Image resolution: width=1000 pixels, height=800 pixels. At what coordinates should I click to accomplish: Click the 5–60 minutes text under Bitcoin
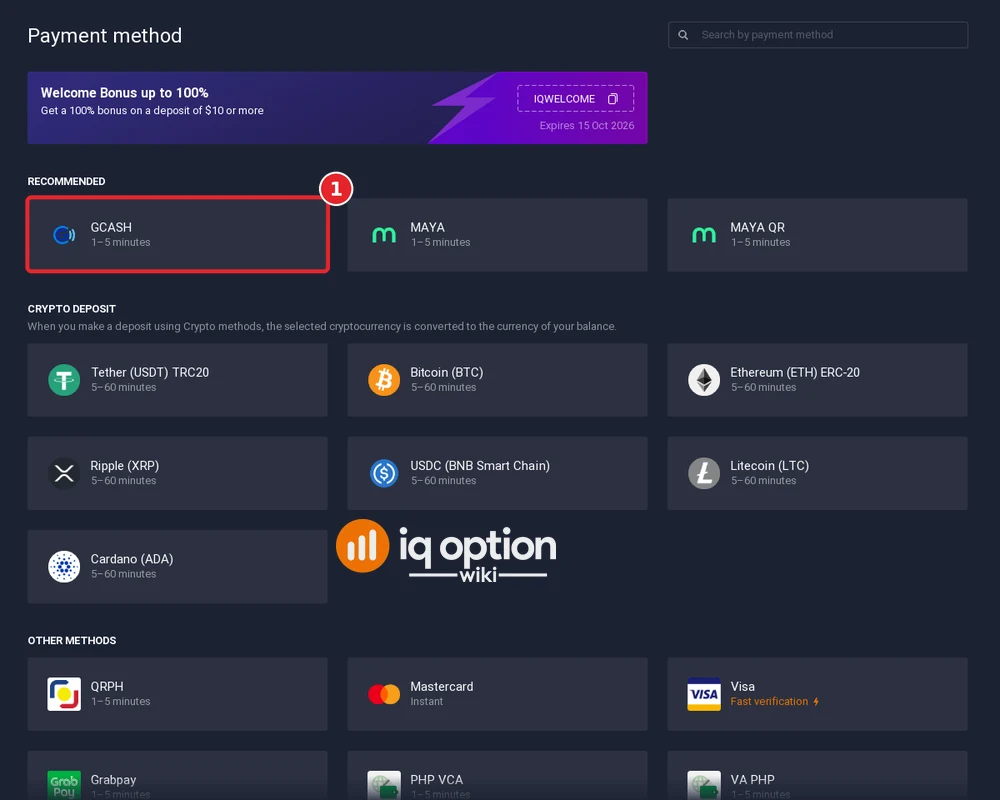pyautogui.click(x=443, y=387)
